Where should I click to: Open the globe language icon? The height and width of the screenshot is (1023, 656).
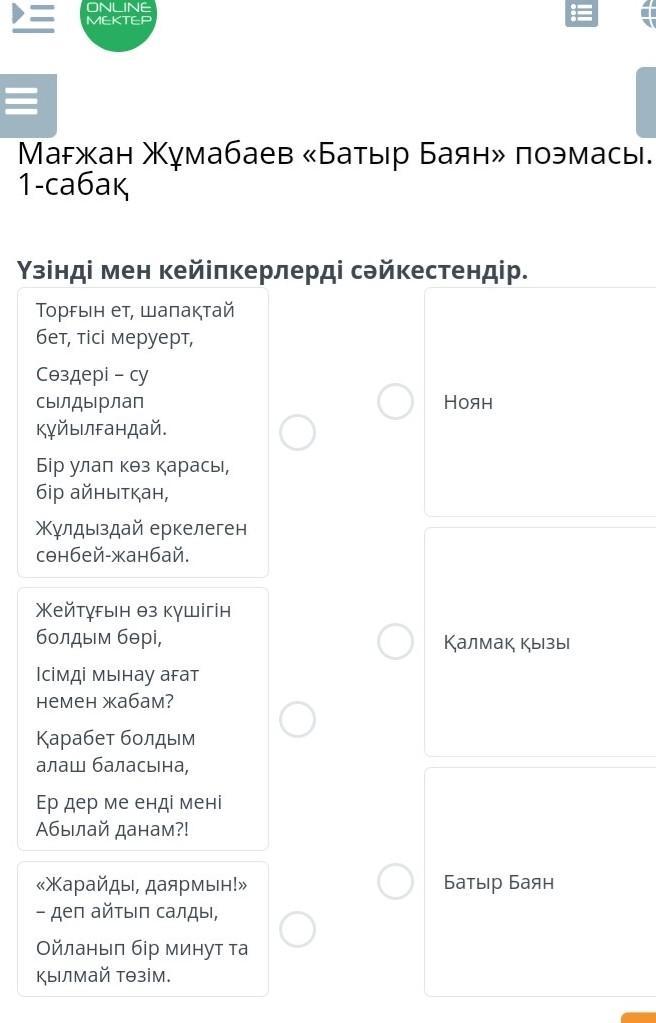pos(648,13)
